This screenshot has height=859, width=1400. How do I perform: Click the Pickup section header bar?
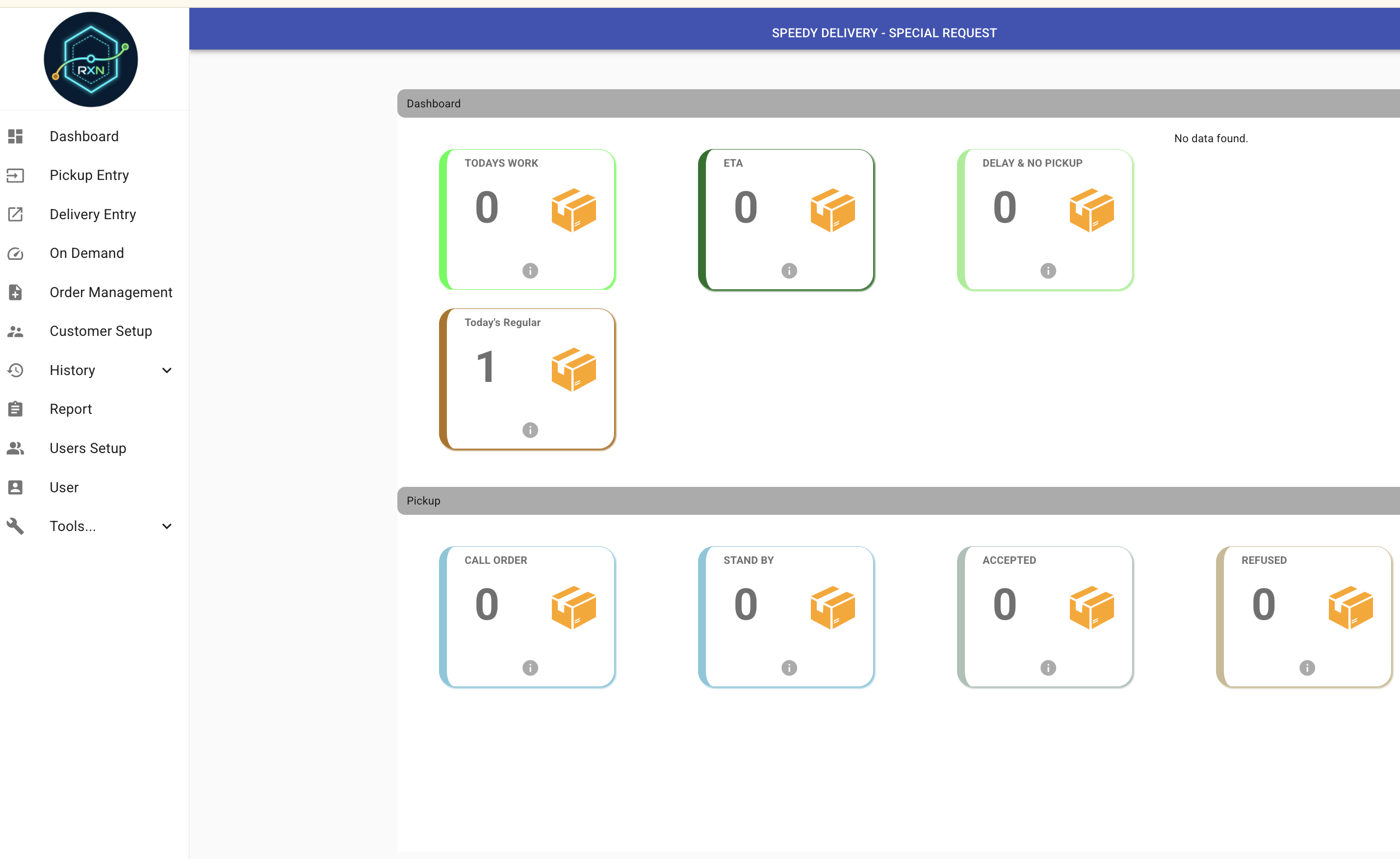898,501
